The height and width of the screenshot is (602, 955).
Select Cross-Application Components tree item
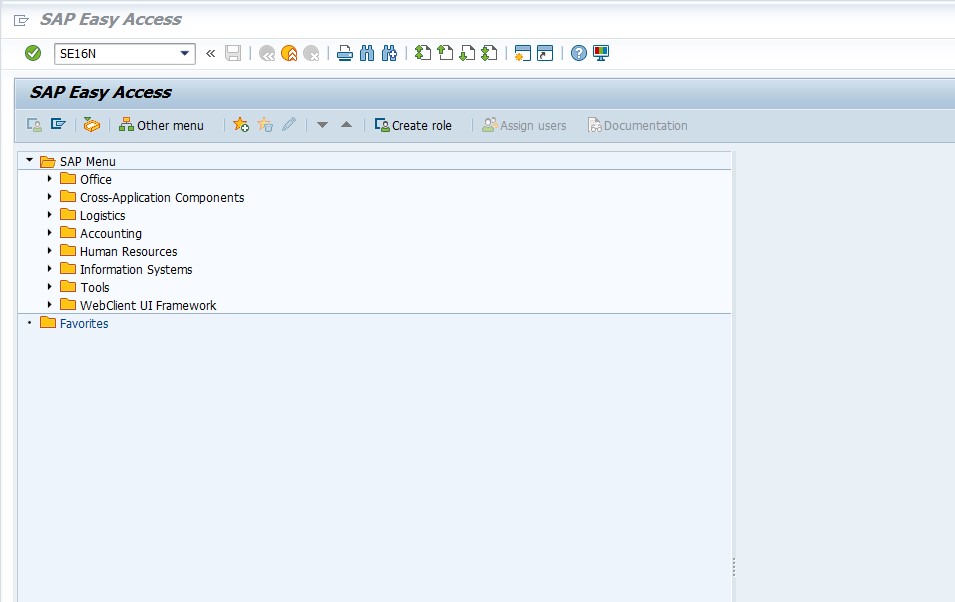click(162, 197)
